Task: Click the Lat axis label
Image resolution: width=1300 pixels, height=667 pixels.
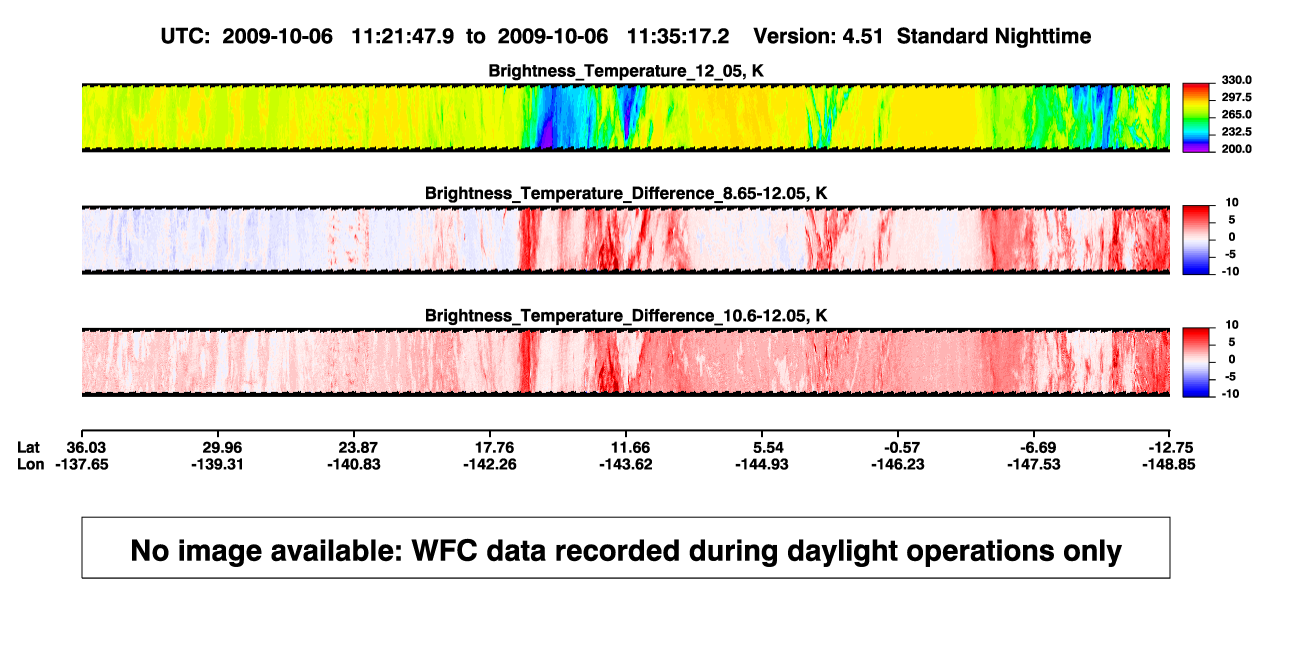Action: 29,447
